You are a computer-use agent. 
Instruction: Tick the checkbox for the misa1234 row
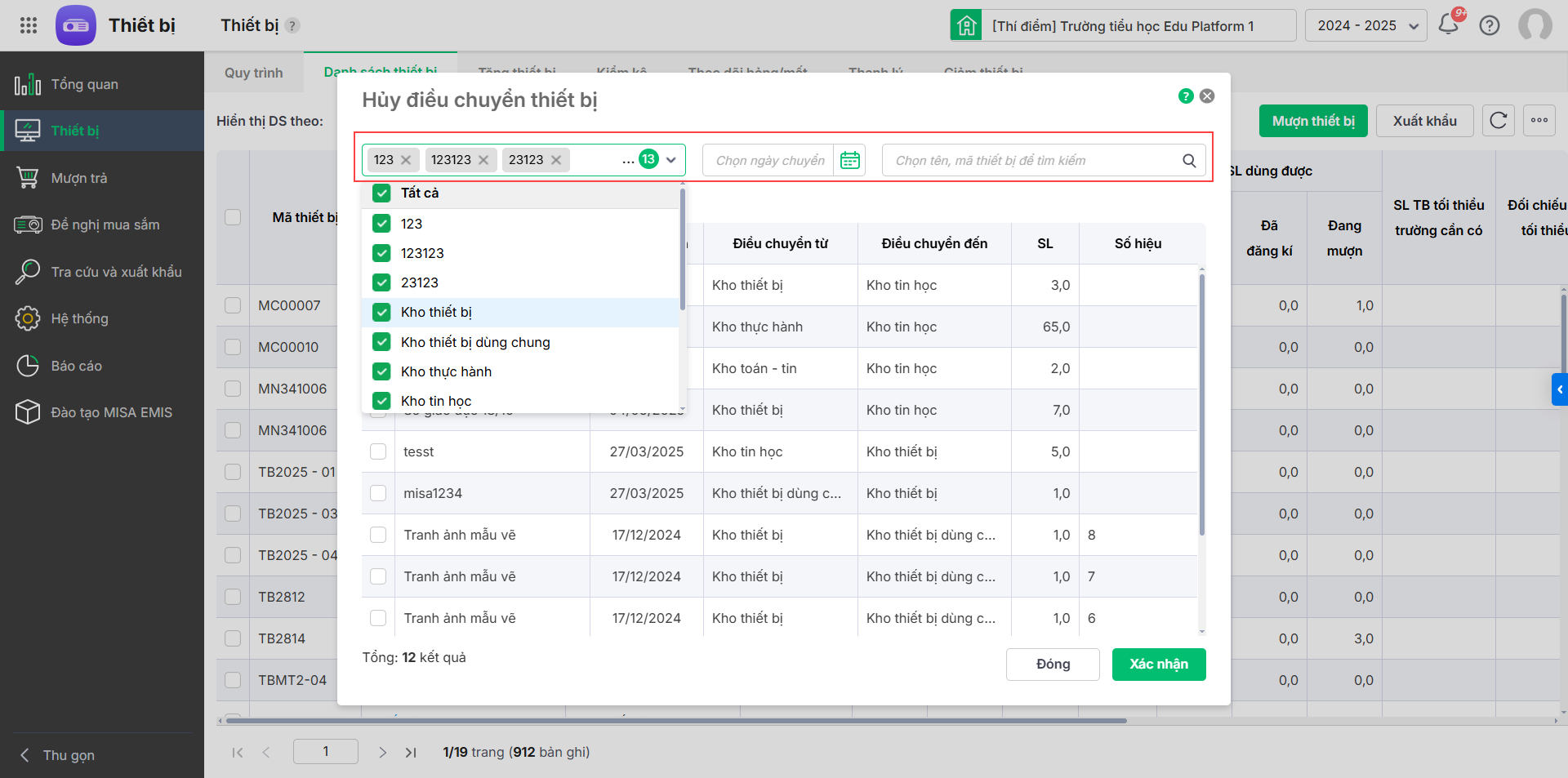[x=378, y=493]
